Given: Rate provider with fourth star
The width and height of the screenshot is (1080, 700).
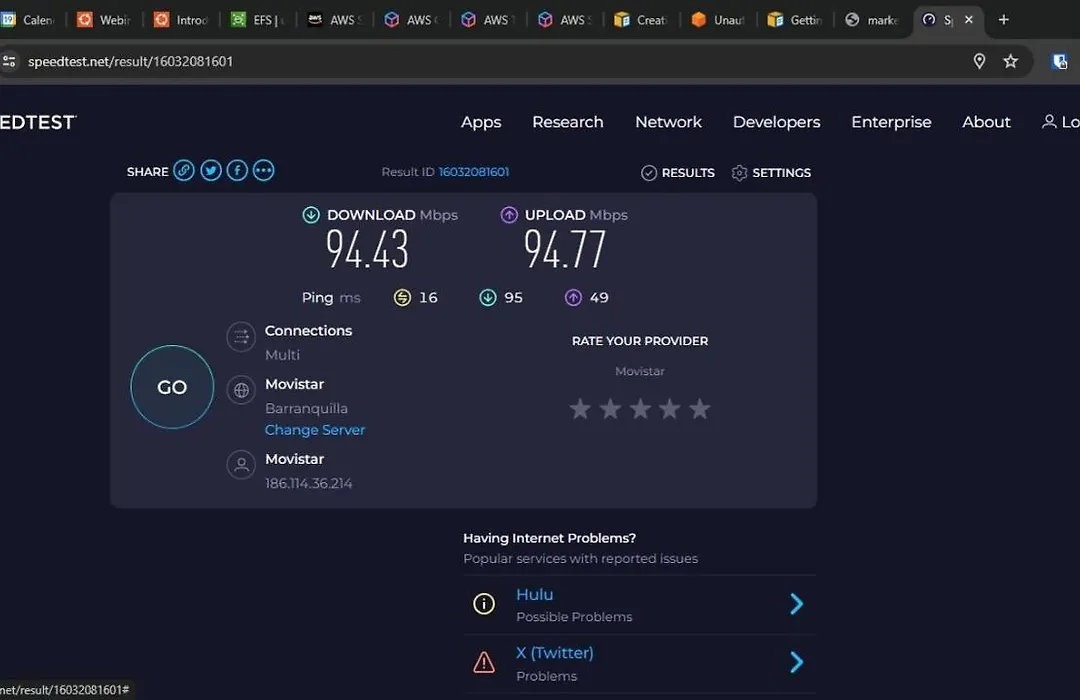Looking at the screenshot, I should click(x=669, y=409).
